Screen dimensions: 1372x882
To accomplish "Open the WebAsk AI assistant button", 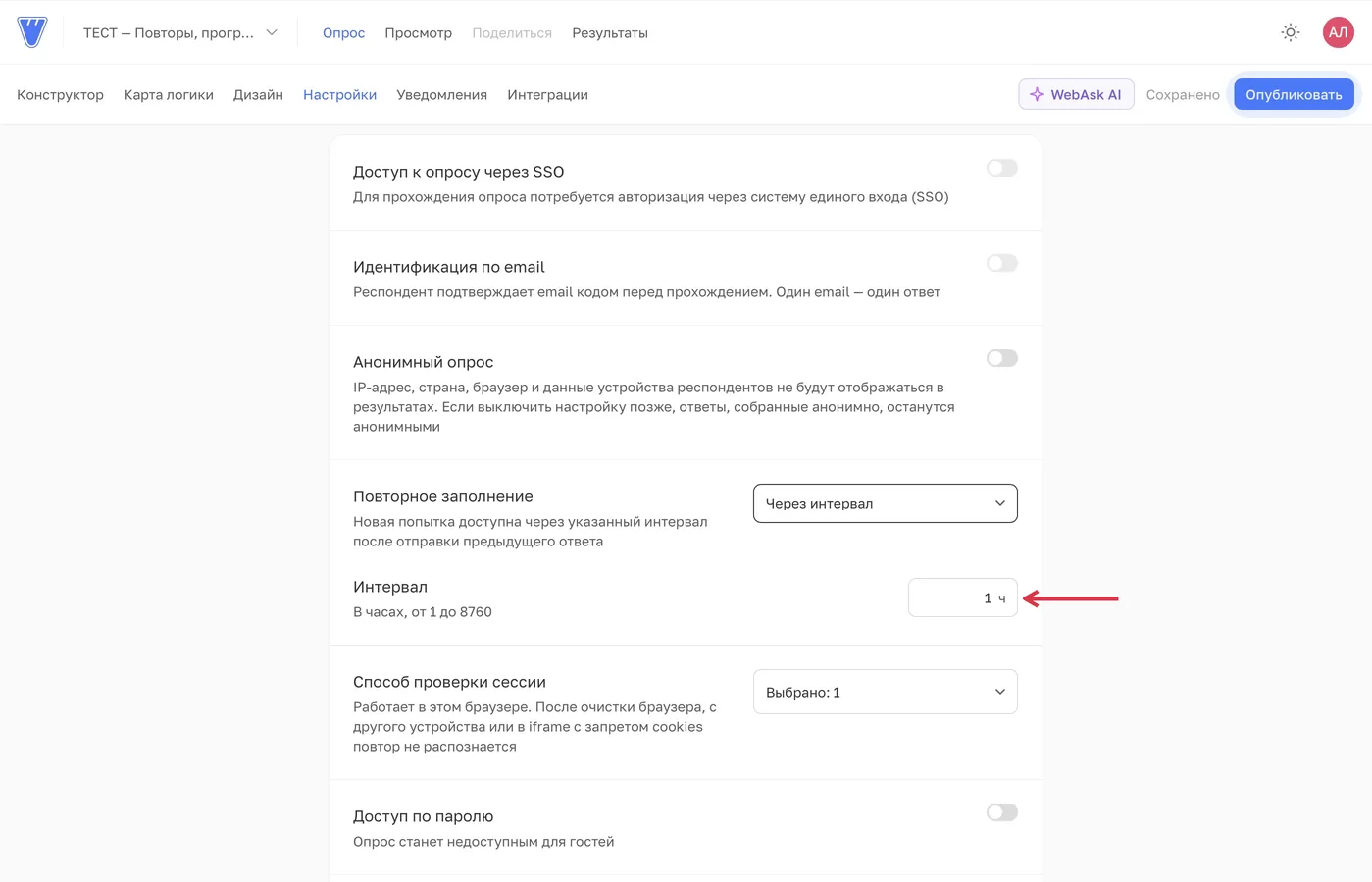I will click(x=1076, y=94).
